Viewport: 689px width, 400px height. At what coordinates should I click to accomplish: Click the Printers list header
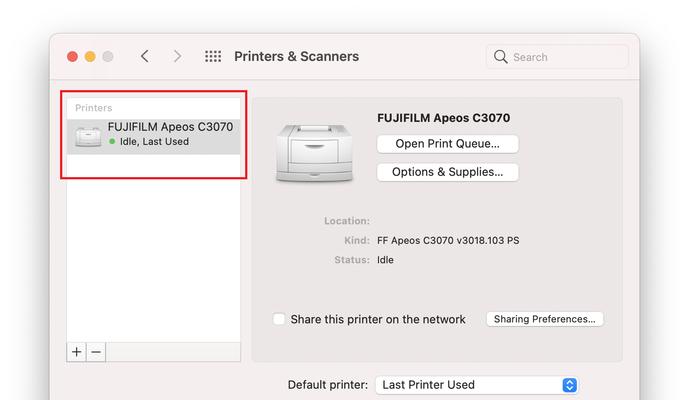pos(93,107)
